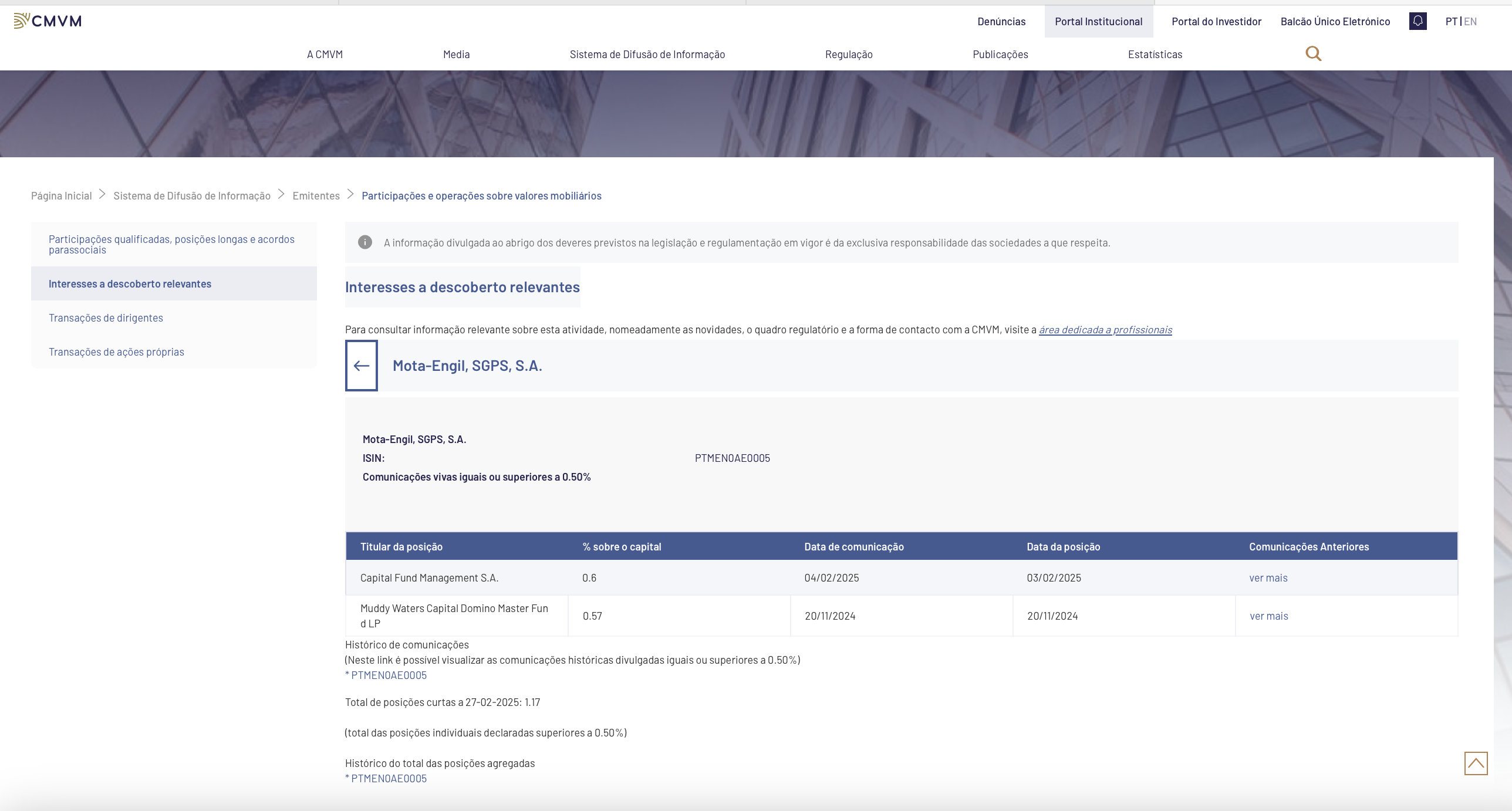Click the scroll-to-top arrow icon
1512x811 pixels.
coord(1476,763)
